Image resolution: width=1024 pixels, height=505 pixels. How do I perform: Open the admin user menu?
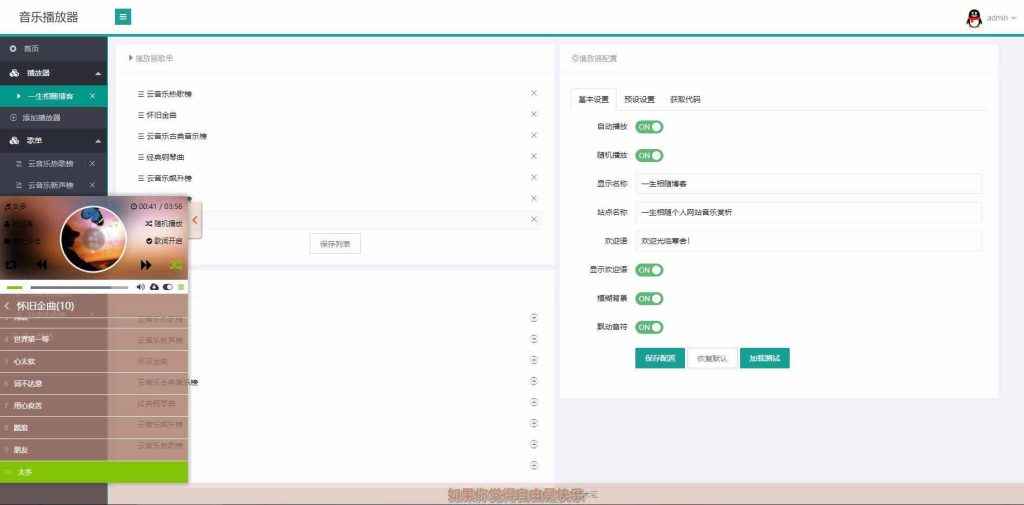(1001, 18)
